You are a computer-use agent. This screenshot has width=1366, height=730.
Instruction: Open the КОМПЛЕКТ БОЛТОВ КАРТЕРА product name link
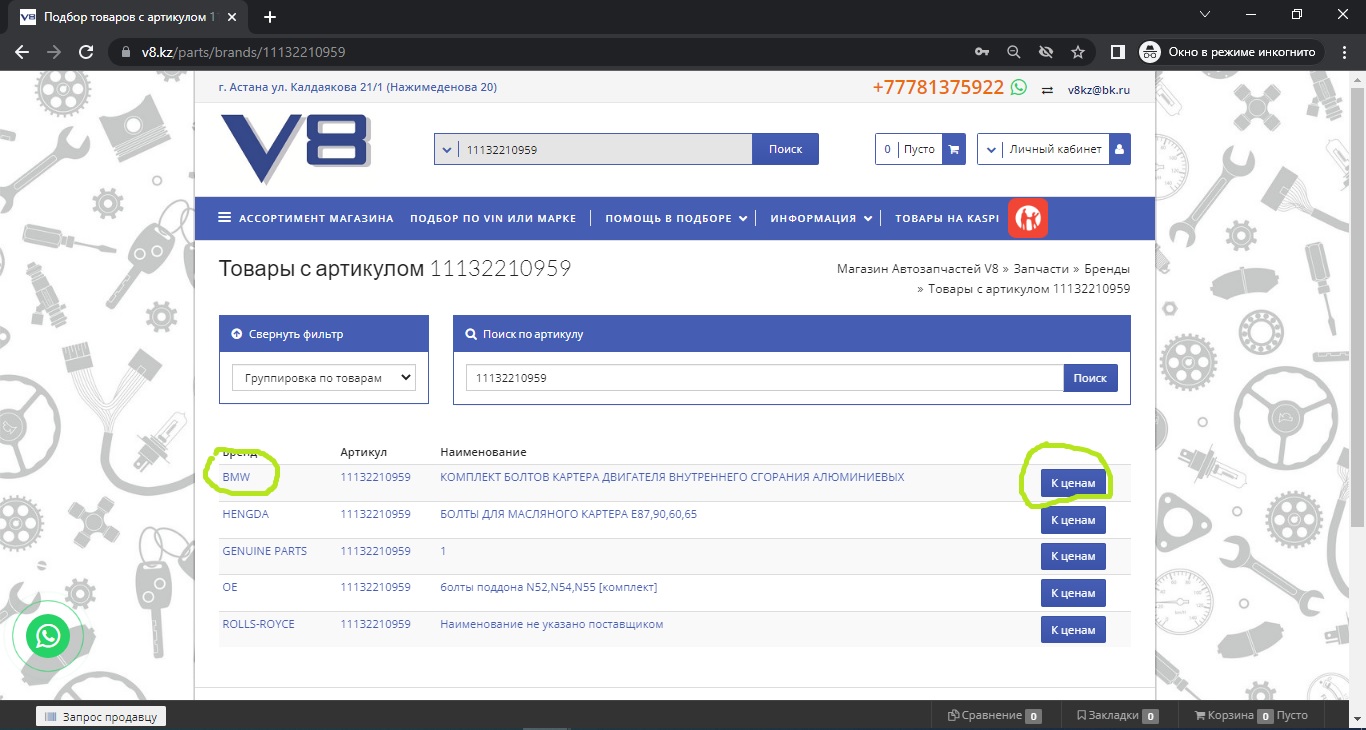pos(672,477)
